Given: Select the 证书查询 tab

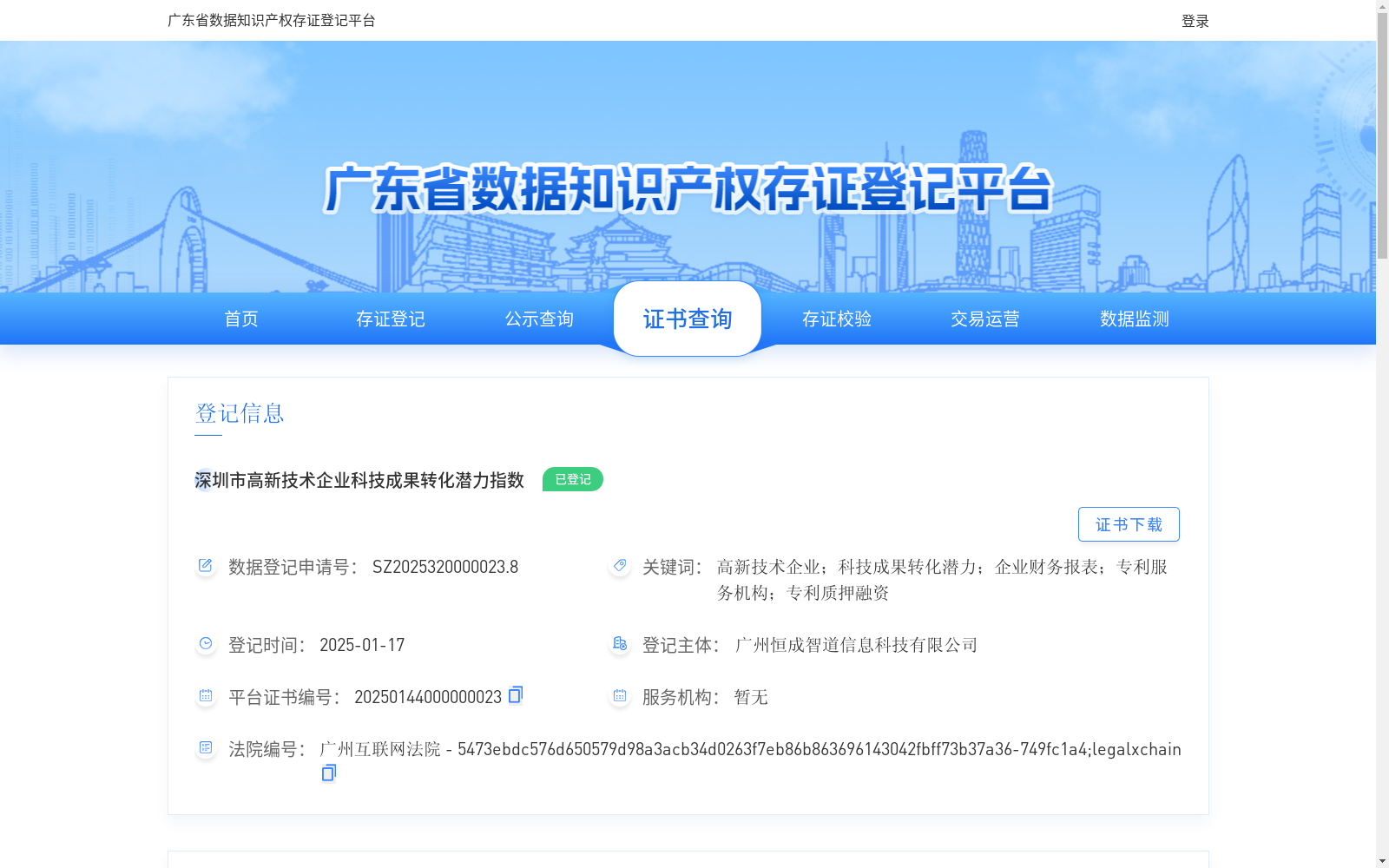Looking at the screenshot, I should (688, 319).
